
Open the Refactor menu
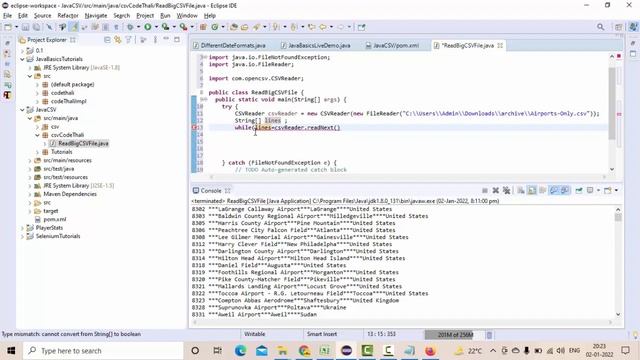coord(68,16)
